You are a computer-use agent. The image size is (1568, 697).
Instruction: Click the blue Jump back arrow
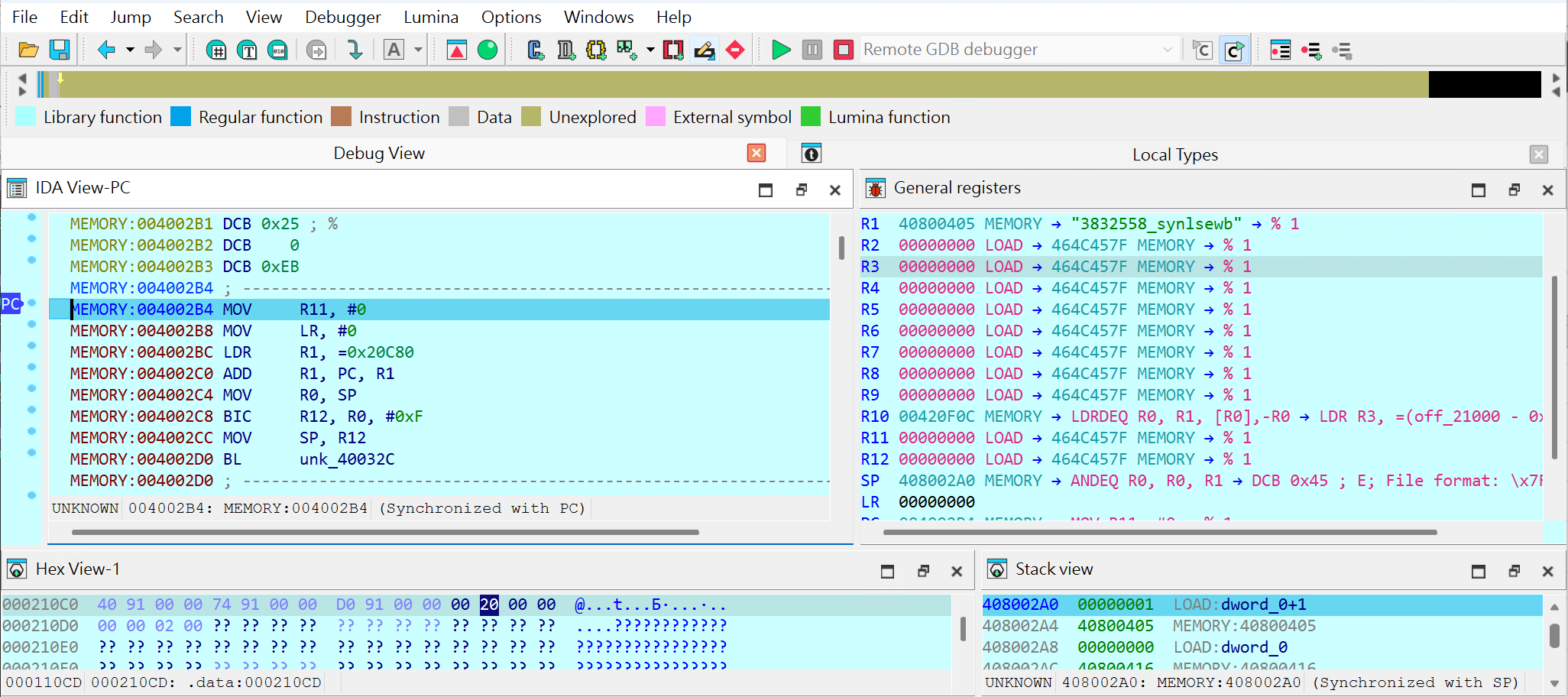pos(106,50)
